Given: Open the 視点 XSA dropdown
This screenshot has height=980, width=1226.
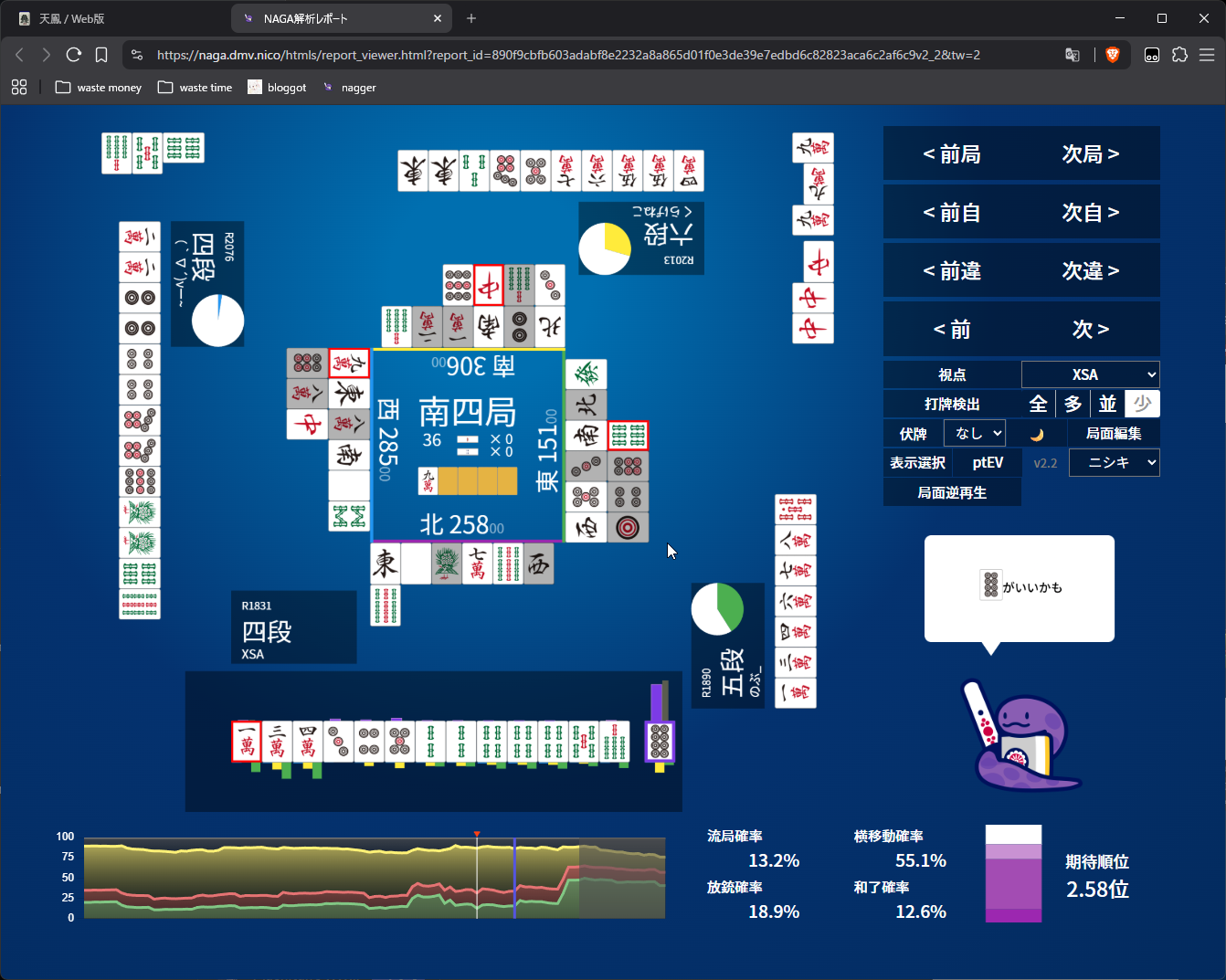Looking at the screenshot, I should point(1091,374).
